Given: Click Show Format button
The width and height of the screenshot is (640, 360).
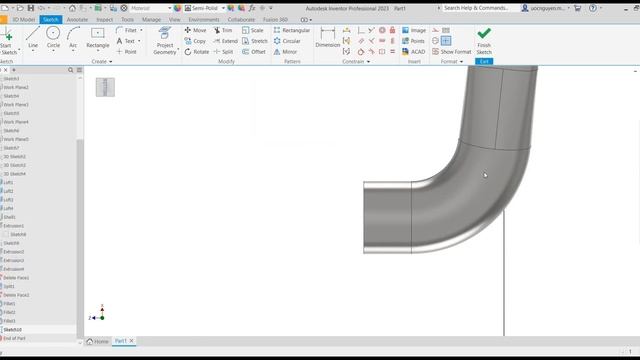Looking at the screenshot, I should [x=452, y=52].
